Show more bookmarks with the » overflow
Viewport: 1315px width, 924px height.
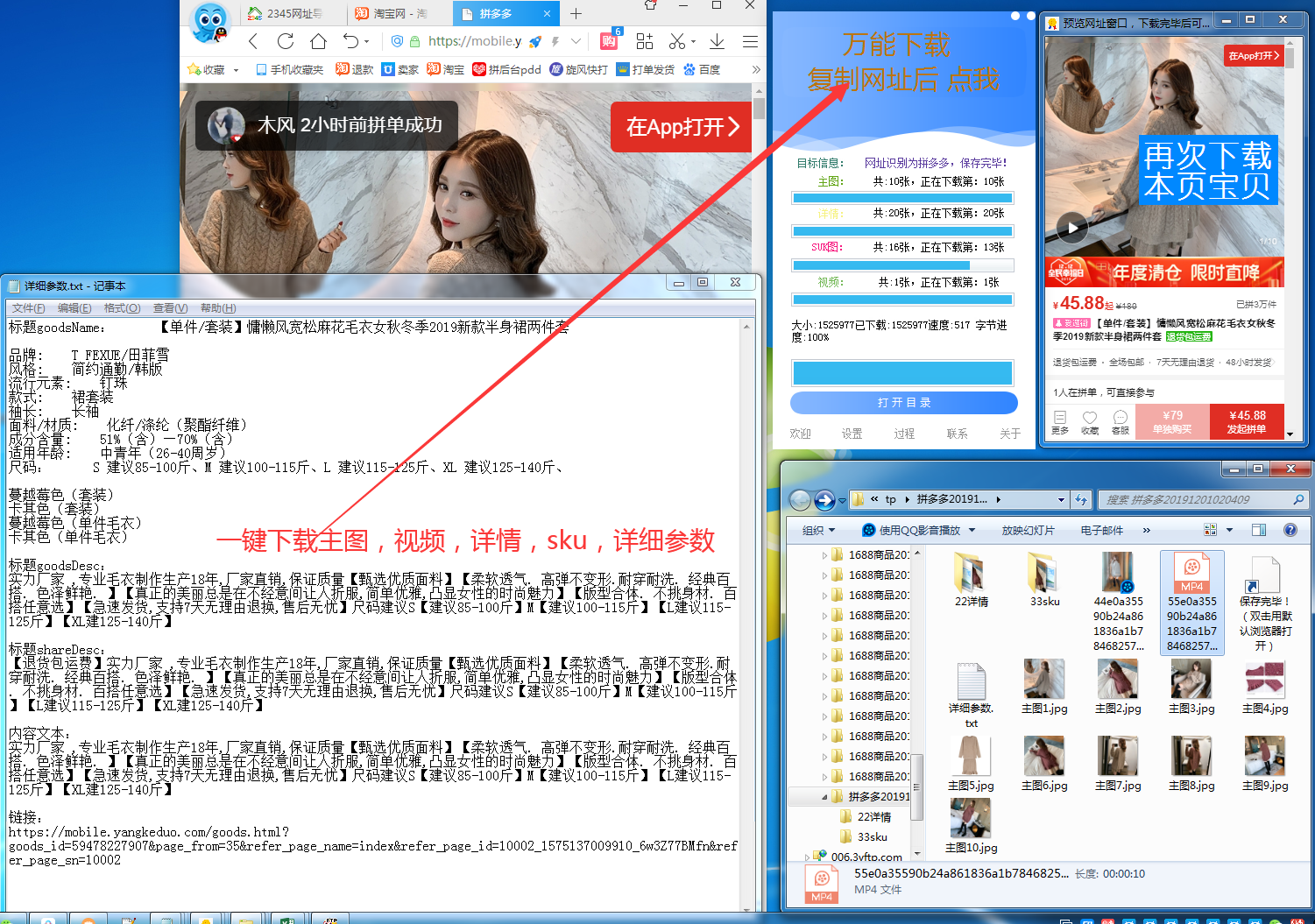pyautogui.click(x=756, y=69)
